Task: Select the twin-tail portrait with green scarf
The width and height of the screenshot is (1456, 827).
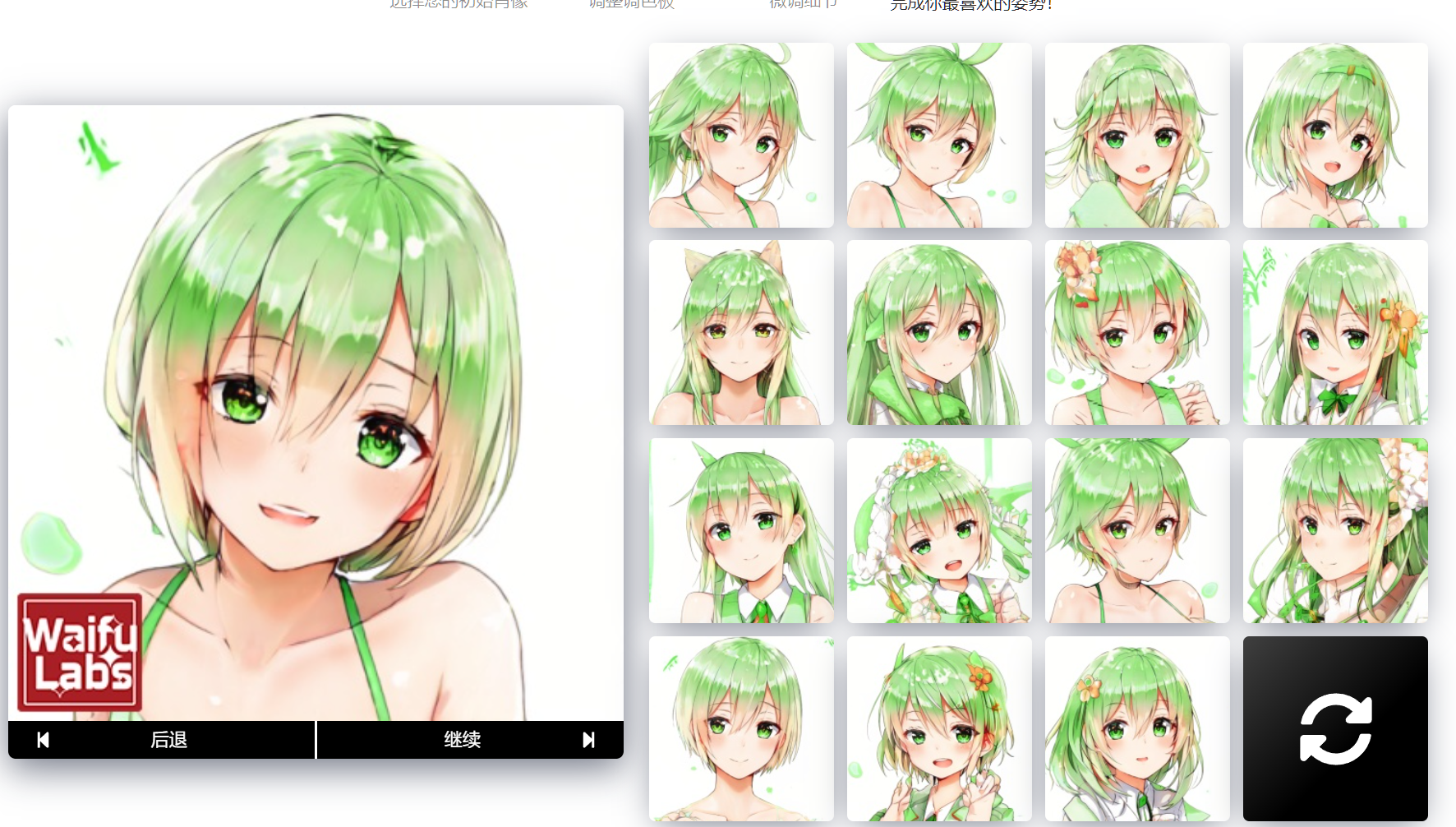Action: 939,332
